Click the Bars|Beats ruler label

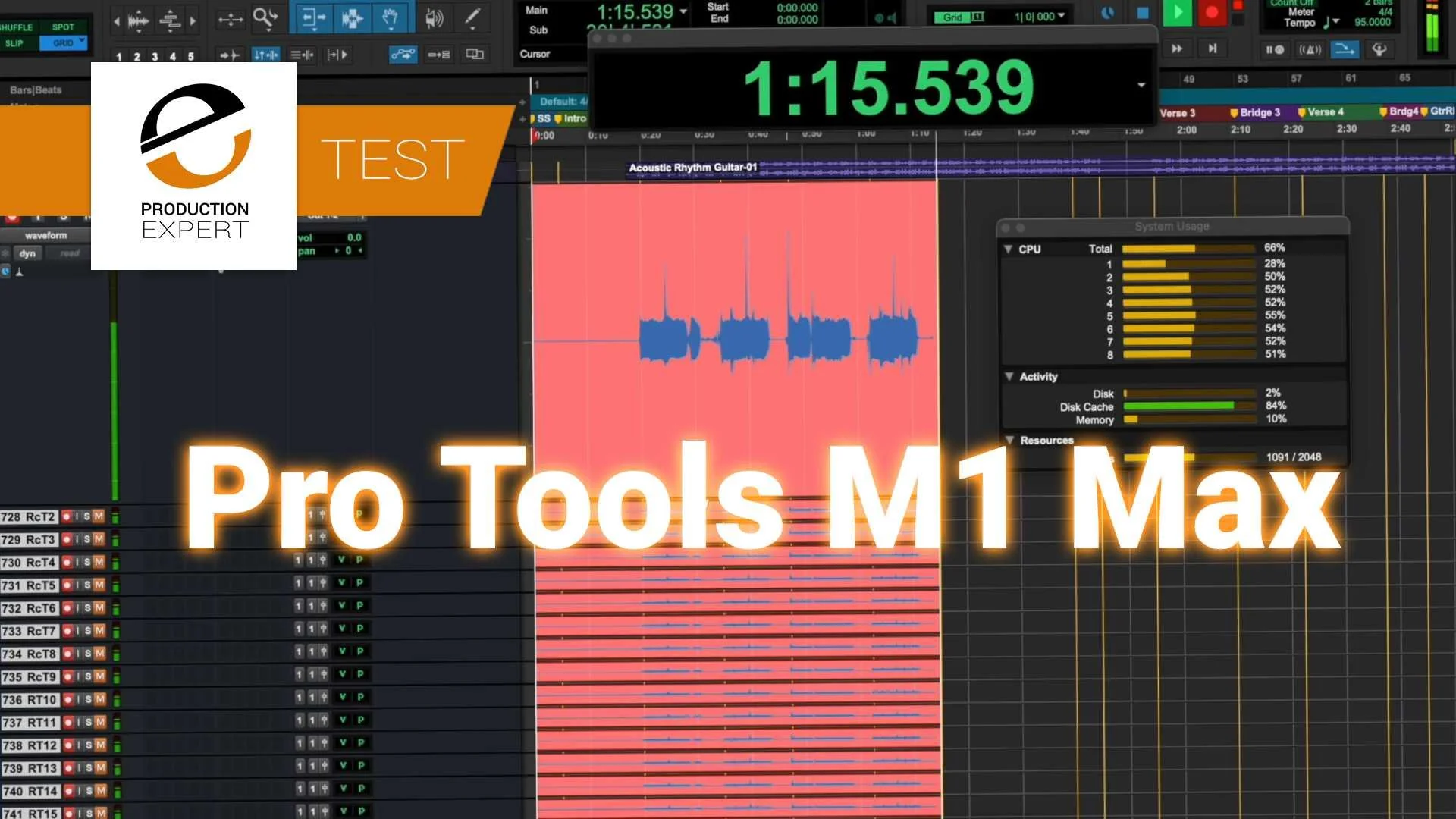coord(36,89)
